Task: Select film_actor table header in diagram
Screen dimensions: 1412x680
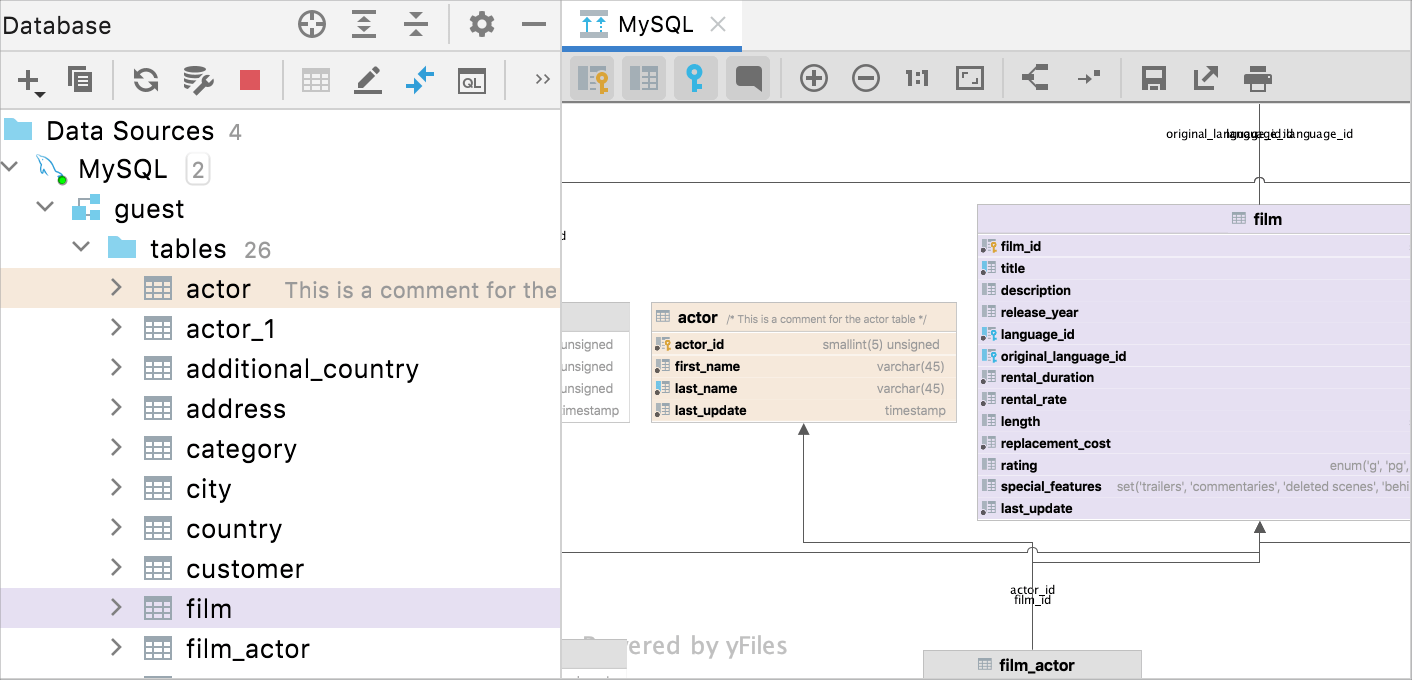Action: (x=1032, y=664)
